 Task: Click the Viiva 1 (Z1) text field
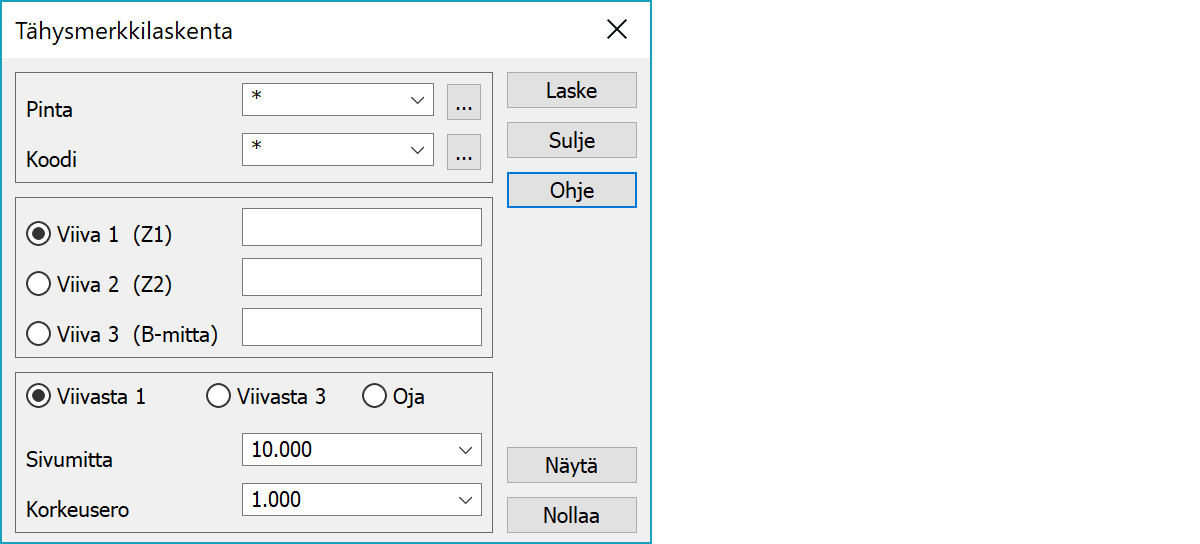(x=361, y=227)
